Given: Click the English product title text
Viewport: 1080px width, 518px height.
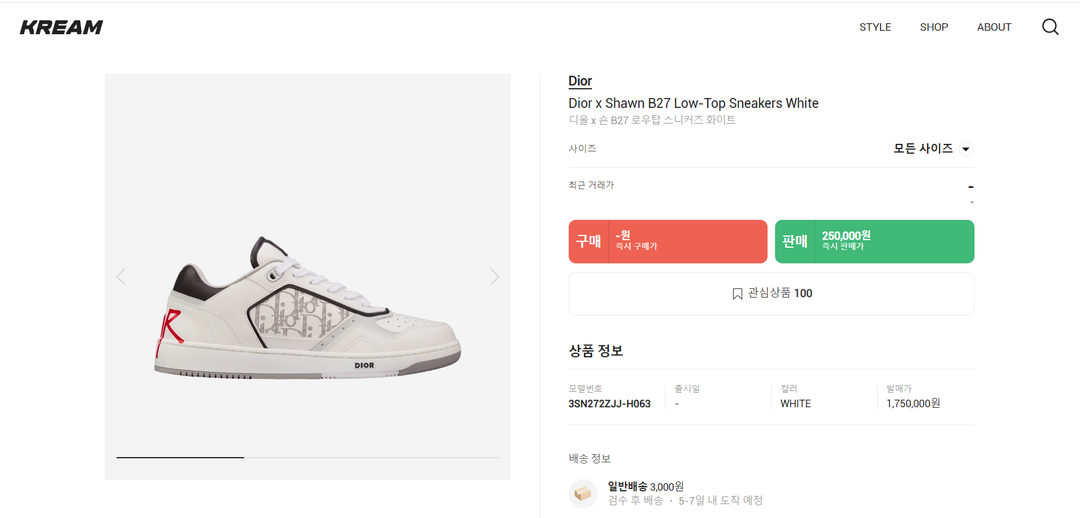Looking at the screenshot, I should pos(693,103).
